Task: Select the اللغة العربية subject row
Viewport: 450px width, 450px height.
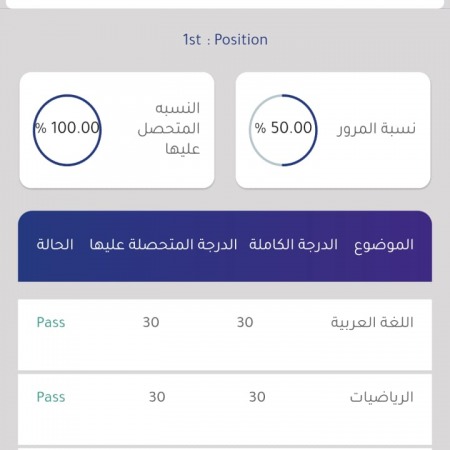Action: [x=225, y=335]
